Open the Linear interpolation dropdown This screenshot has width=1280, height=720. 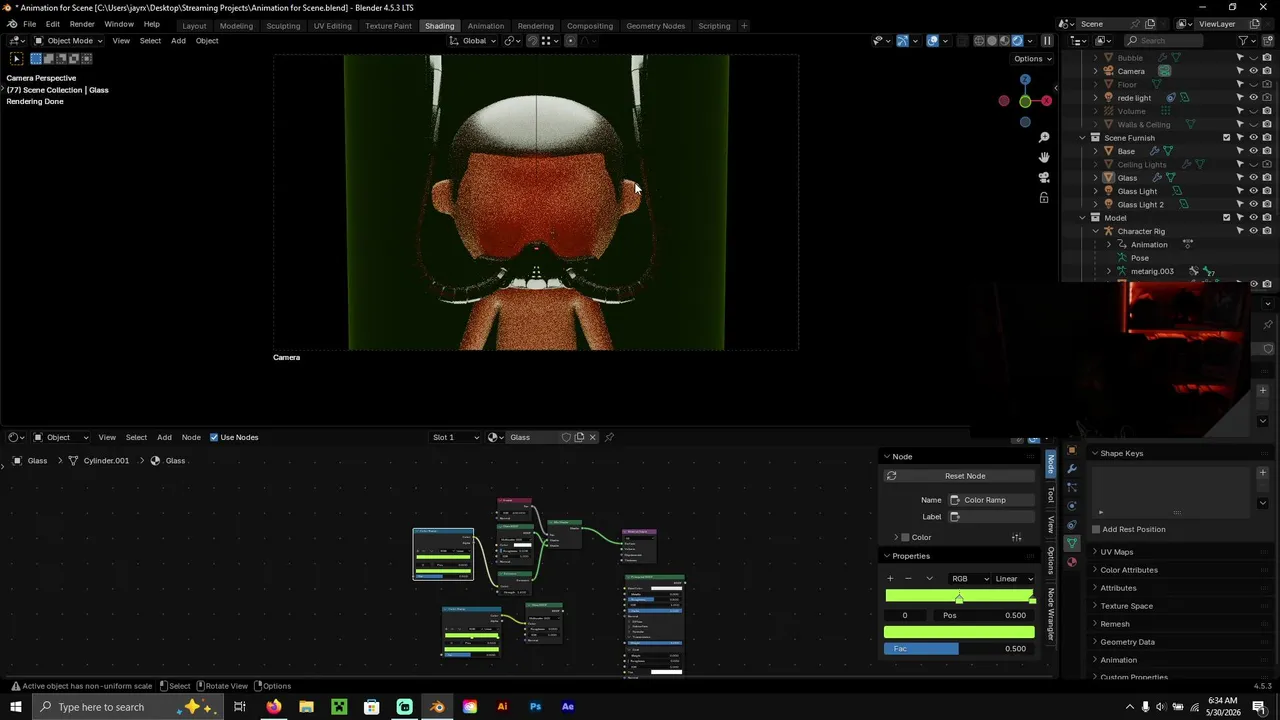pyautogui.click(x=1014, y=579)
